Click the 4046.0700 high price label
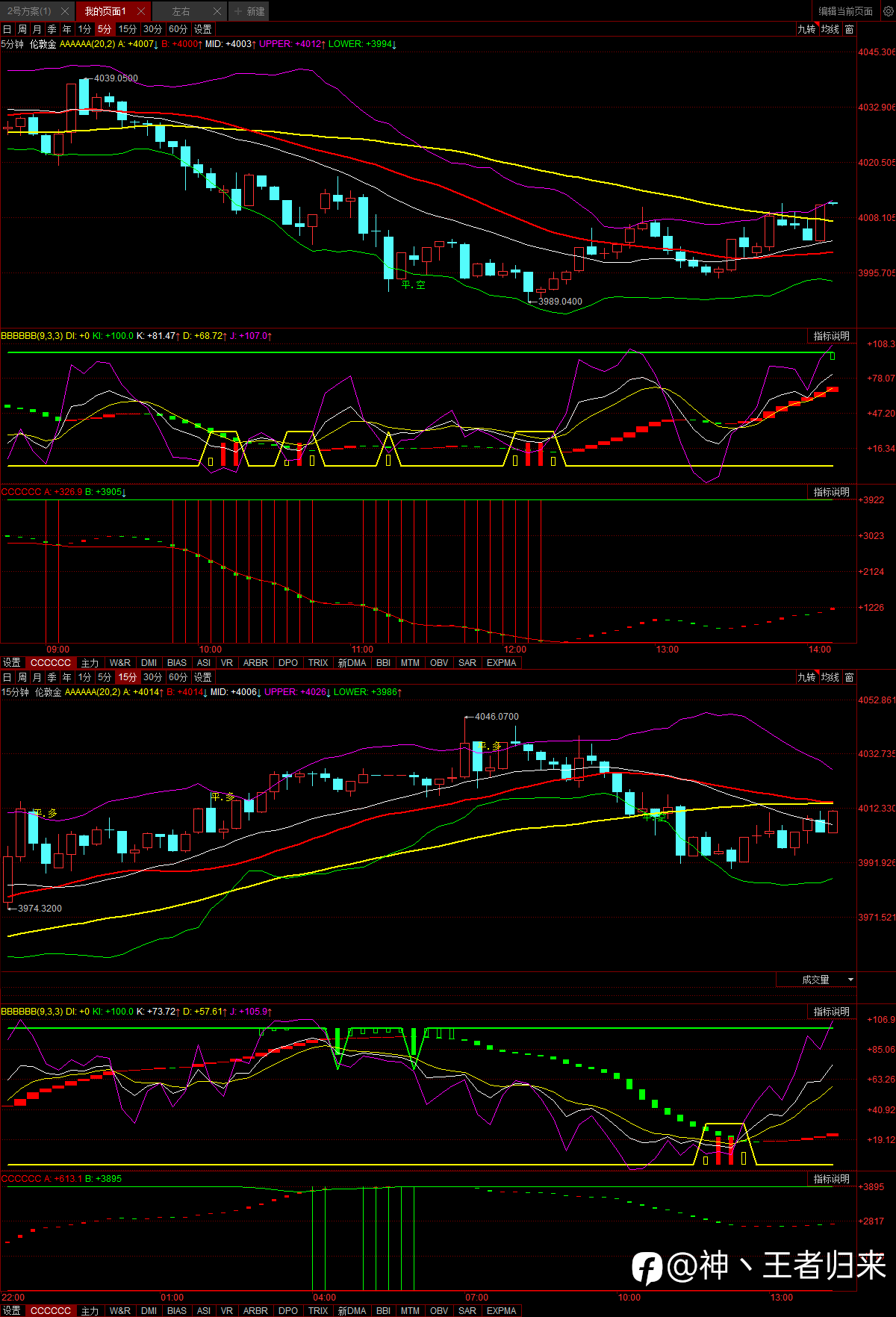The height and width of the screenshot is (1317, 896). (x=497, y=717)
